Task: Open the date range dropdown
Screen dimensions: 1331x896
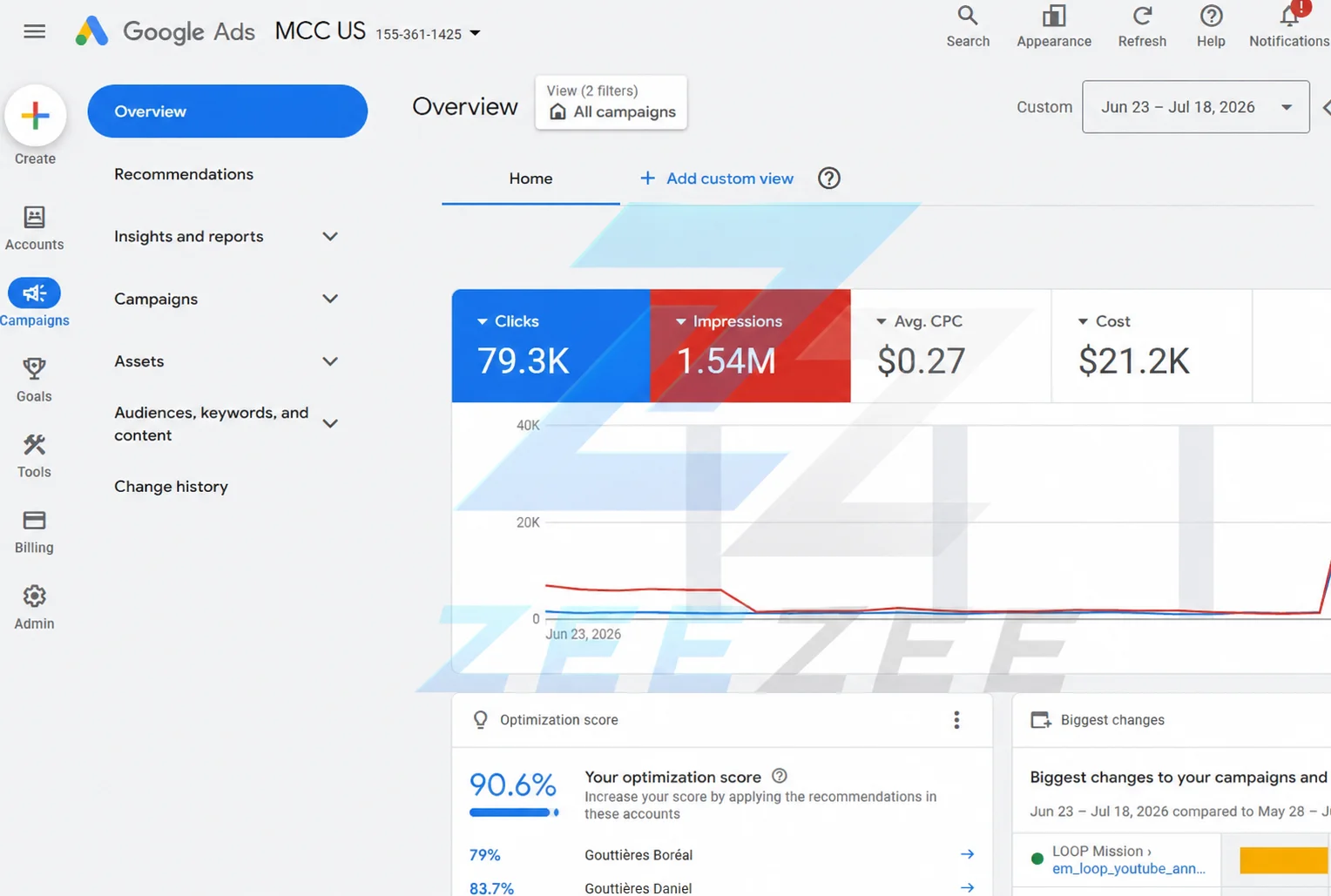Action: pyautogui.click(x=1195, y=107)
